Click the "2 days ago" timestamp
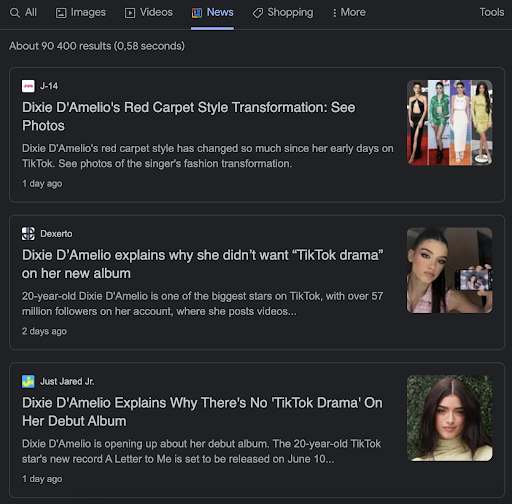 pyautogui.click(x=44, y=331)
